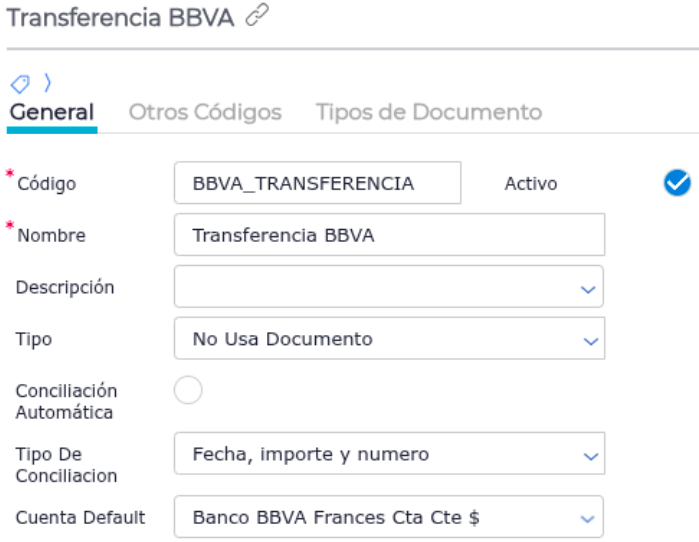This screenshot has height=542, width=699.
Task: Go to the Tipos de Documento tab
Action: click(428, 112)
